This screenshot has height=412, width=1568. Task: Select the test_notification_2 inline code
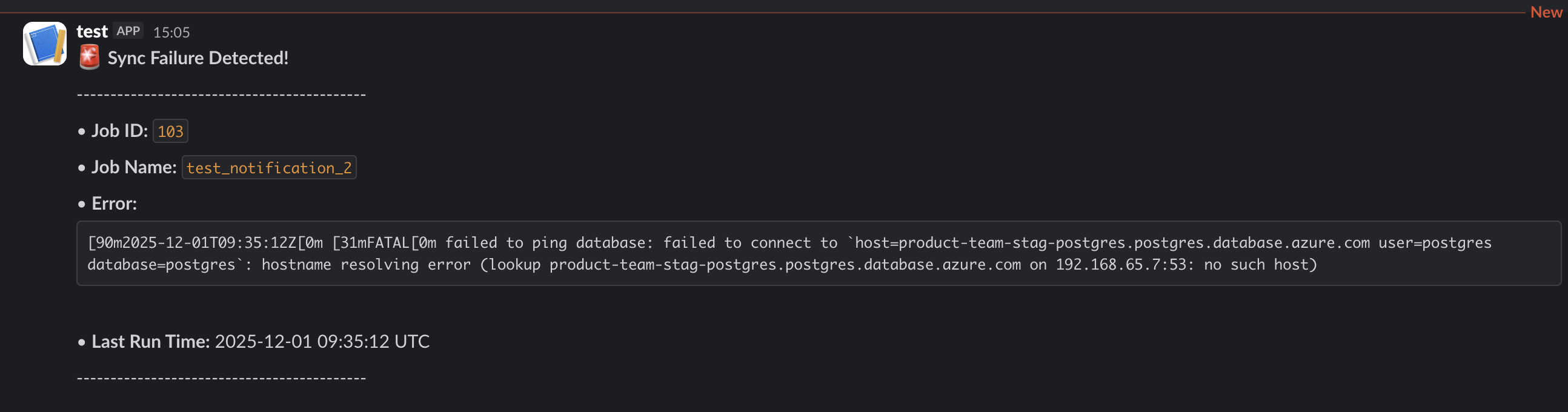(x=269, y=167)
